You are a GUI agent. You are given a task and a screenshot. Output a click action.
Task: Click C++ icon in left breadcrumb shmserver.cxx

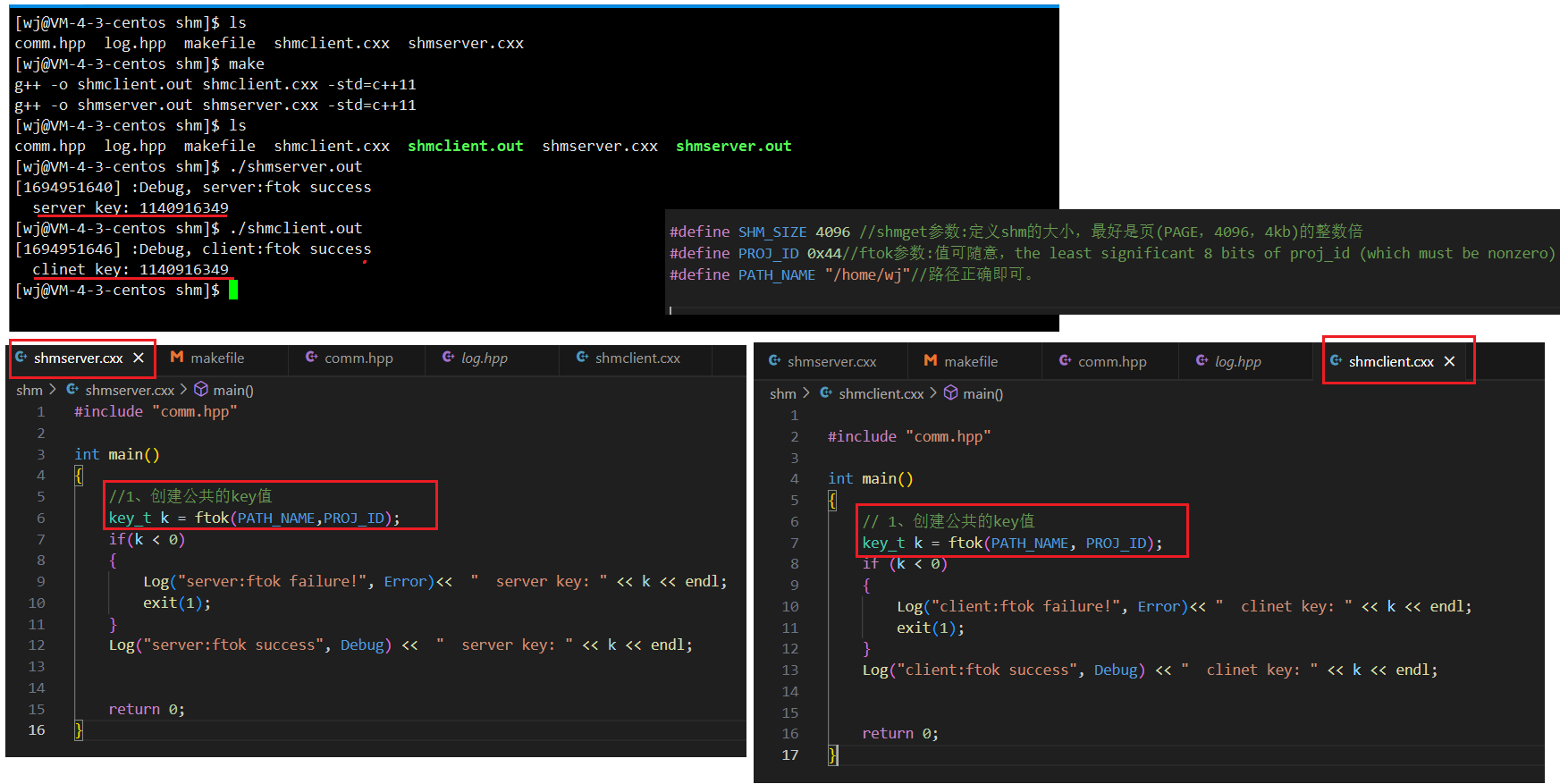pyautogui.click(x=72, y=389)
